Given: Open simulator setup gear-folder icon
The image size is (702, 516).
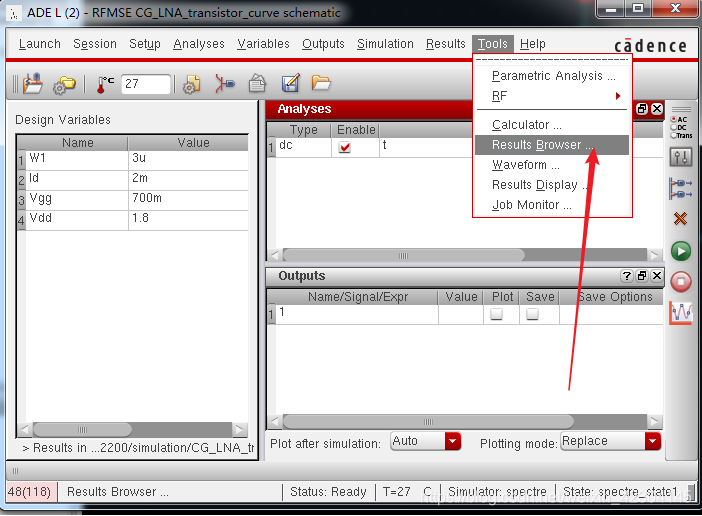Looking at the screenshot, I should (x=64, y=85).
